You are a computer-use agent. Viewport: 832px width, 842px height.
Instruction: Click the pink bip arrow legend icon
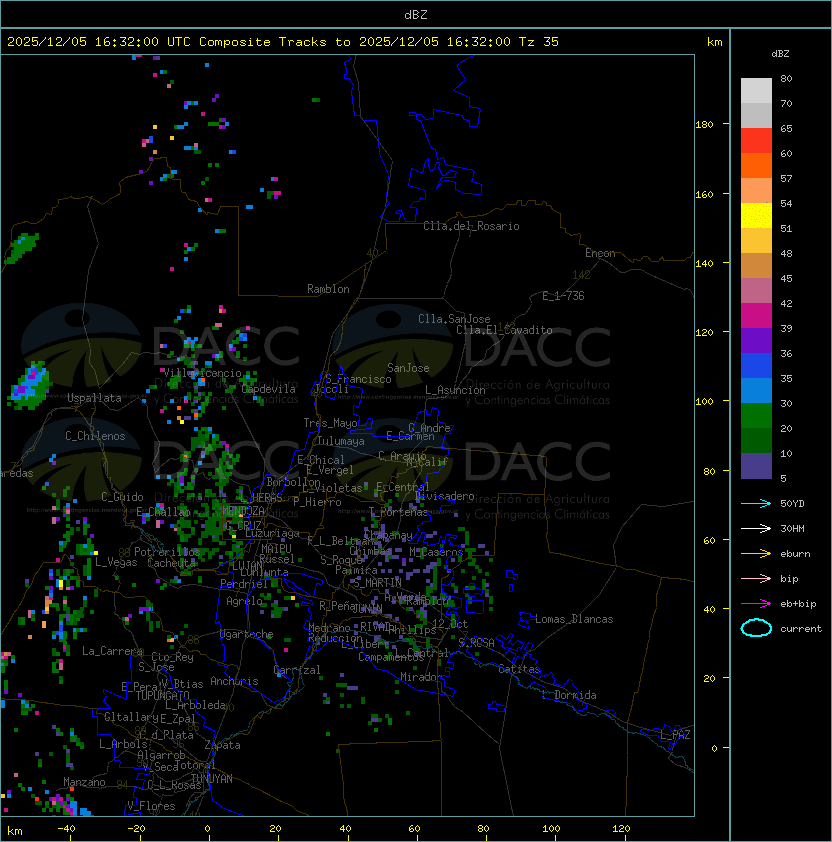coord(756,579)
